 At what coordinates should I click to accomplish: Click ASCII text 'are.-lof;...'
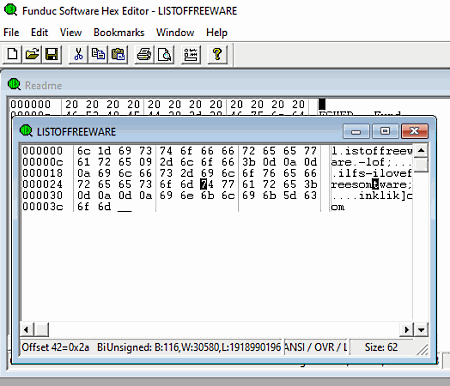[x=372, y=162]
